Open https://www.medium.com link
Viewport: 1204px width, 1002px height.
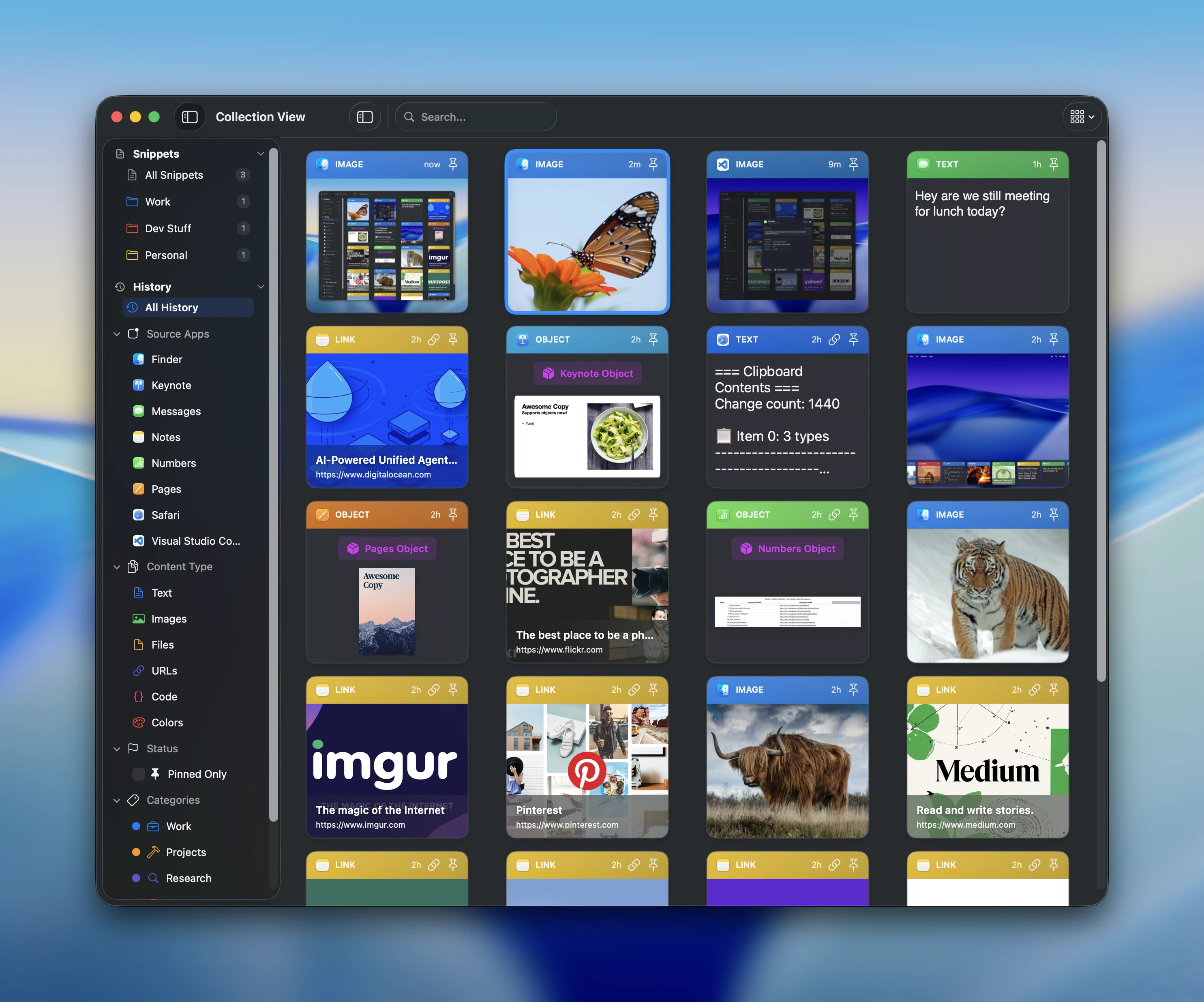(x=966, y=825)
